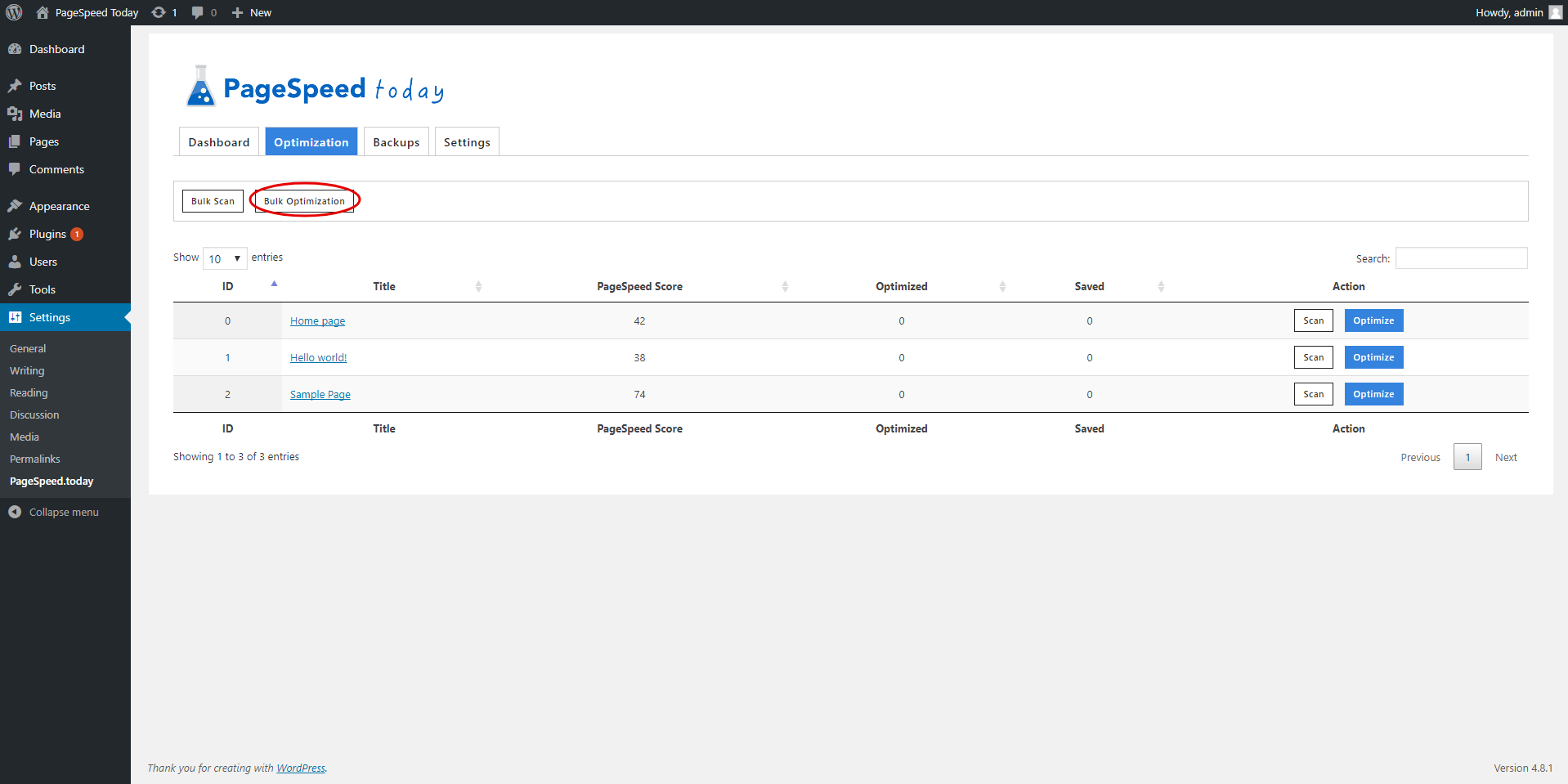Open the Sample Page link
This screenshot has height=784, width=1568.
tap(320, 395)
